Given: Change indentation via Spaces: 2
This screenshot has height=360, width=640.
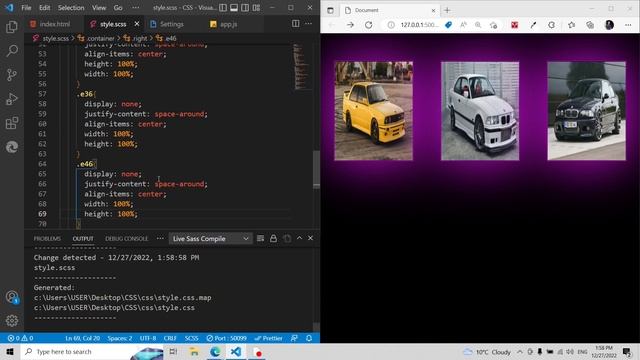Looking at the screenshot, I should coord(120,338).
